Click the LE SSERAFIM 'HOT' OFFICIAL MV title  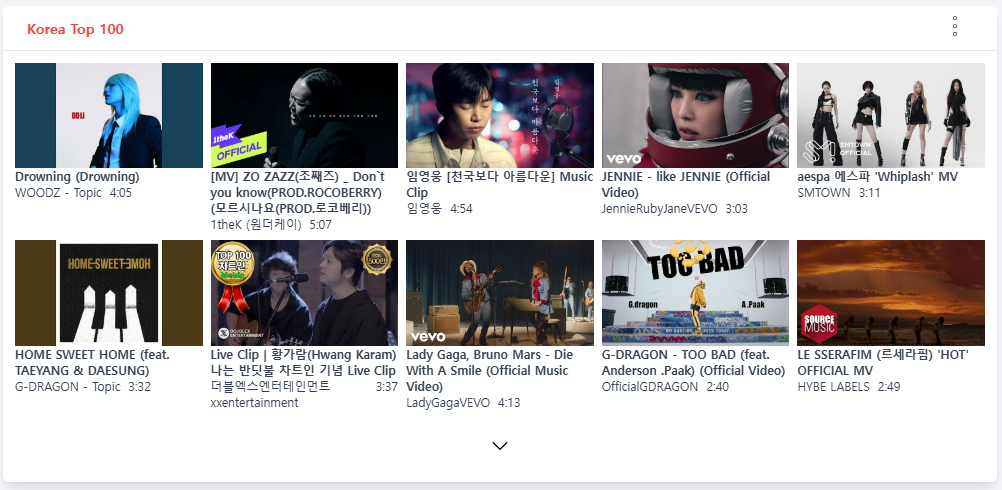[x=883, y=362]
